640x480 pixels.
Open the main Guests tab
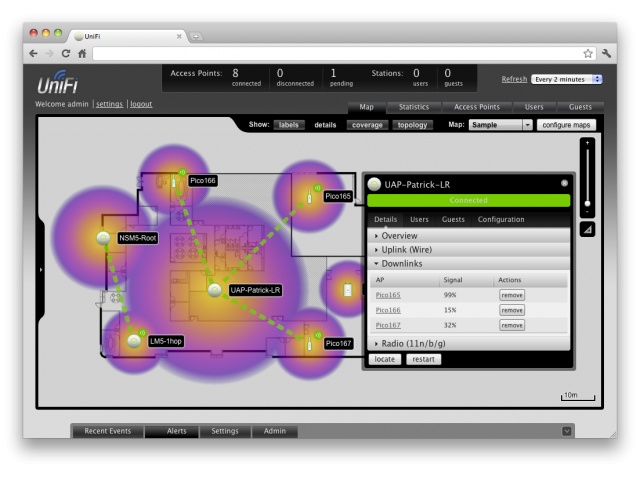[x=580, y=107]
